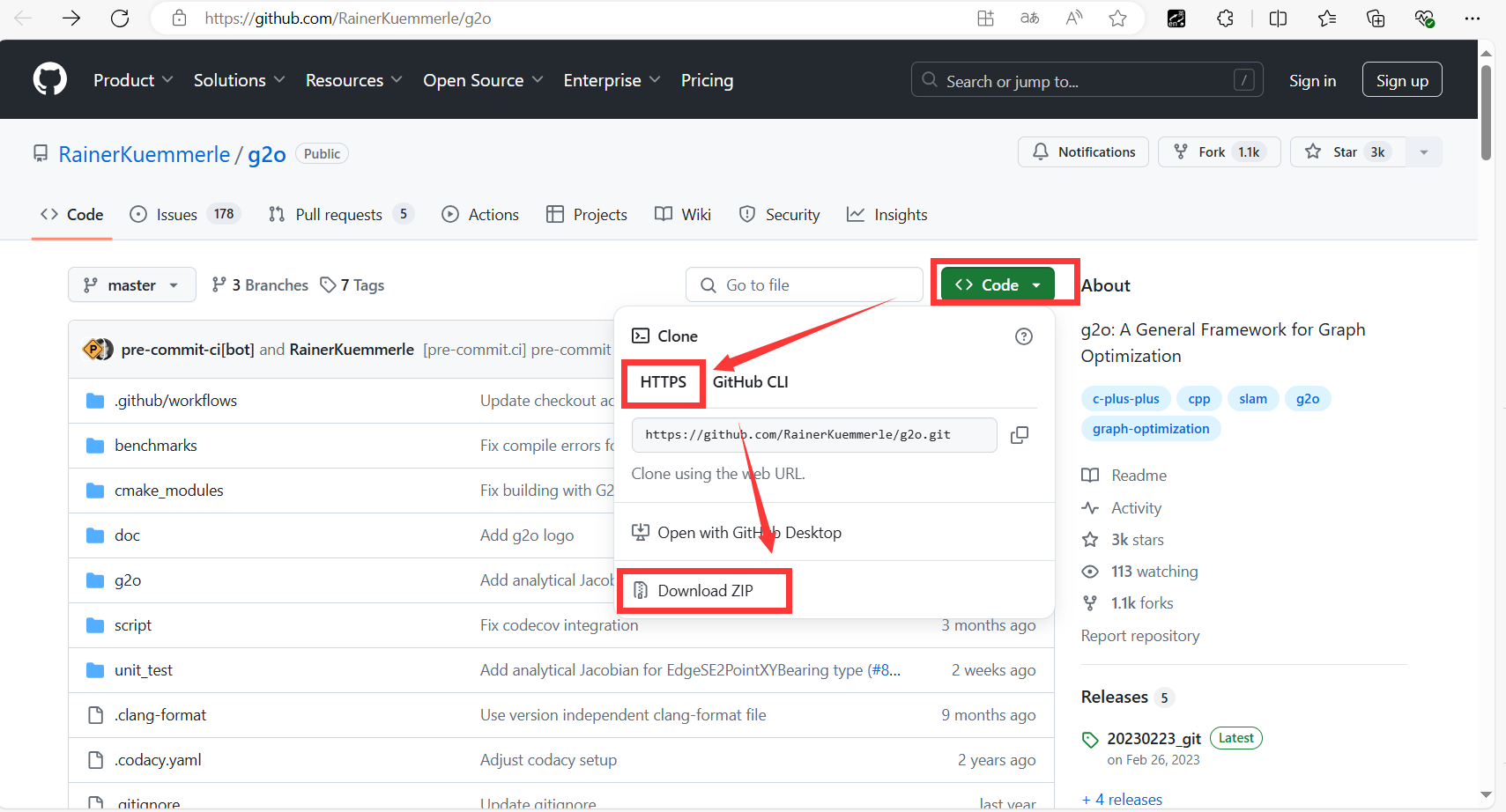Open RainerKuemmerle owner profile link
This screenshot has height=812, width=1506.
[145, 155]
